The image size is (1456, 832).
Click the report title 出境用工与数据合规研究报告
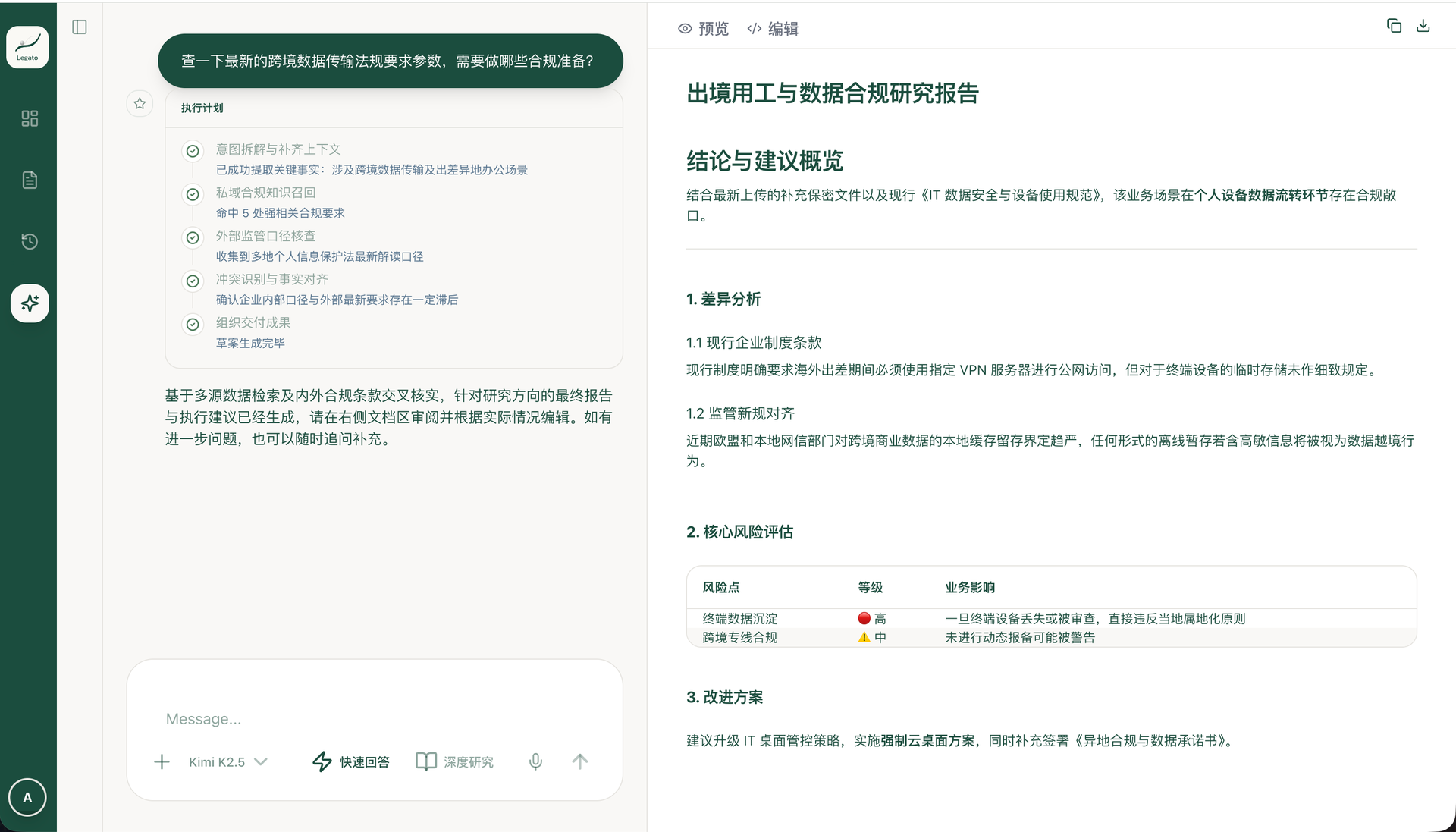[833, 93]
